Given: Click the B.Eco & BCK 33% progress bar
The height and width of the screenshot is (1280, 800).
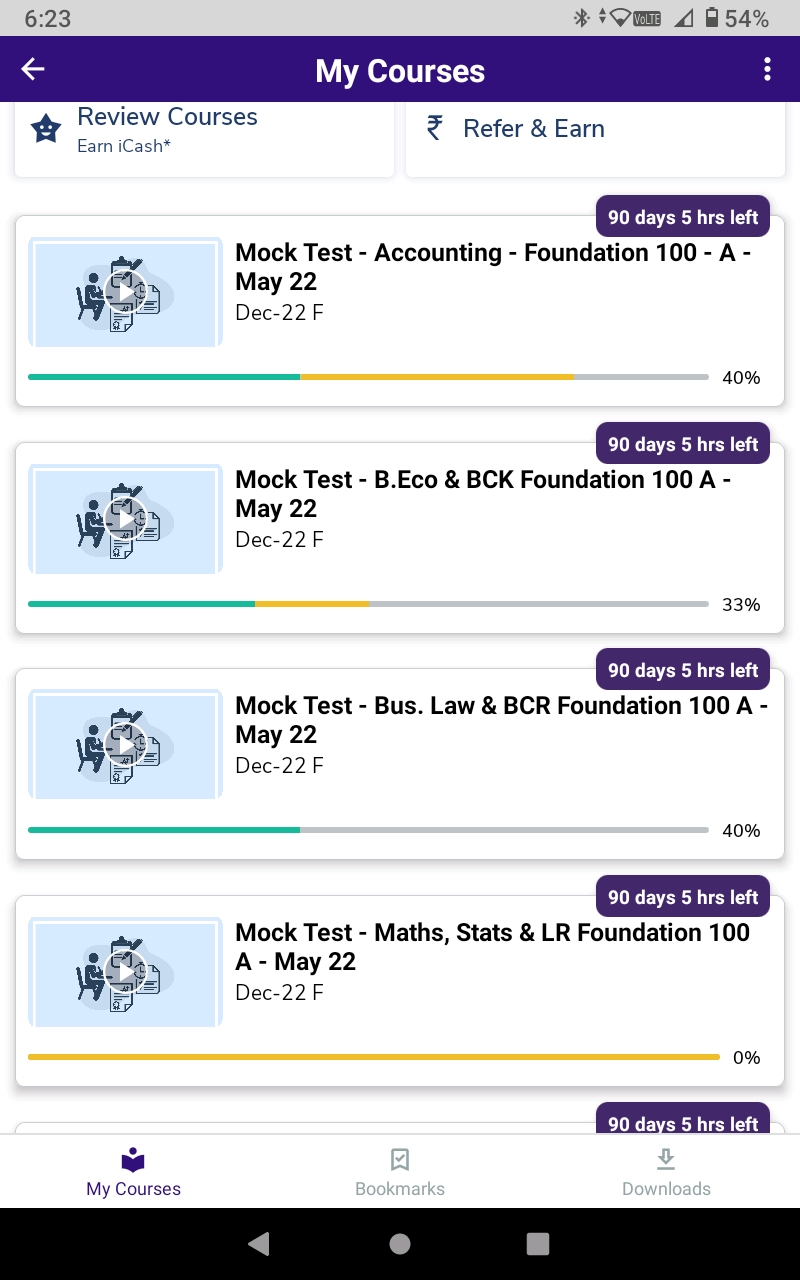Looking at the screenshot, I should (368, 604).
